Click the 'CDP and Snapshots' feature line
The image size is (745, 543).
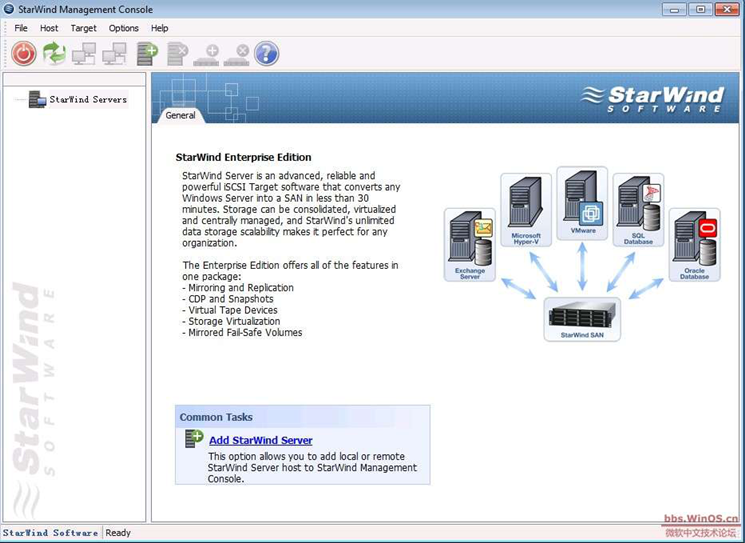(228, 299)
